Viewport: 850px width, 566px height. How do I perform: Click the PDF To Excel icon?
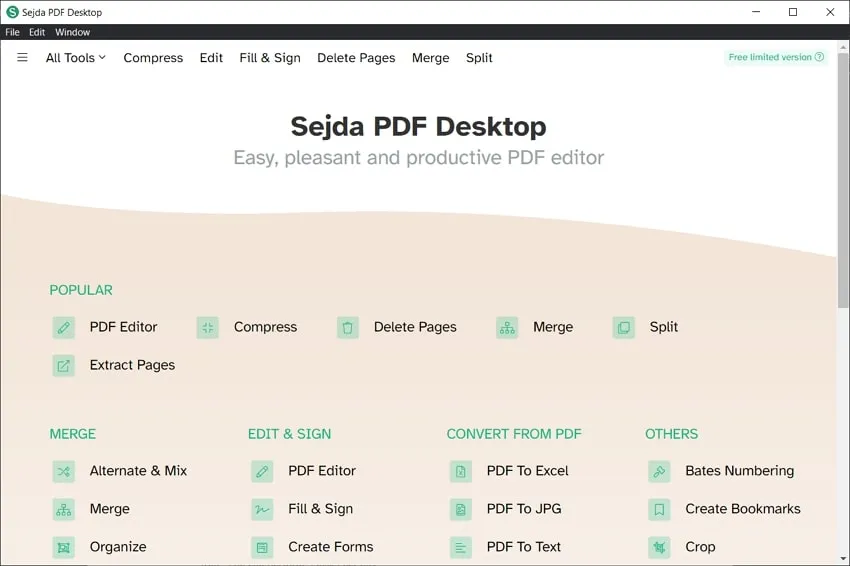460,471
